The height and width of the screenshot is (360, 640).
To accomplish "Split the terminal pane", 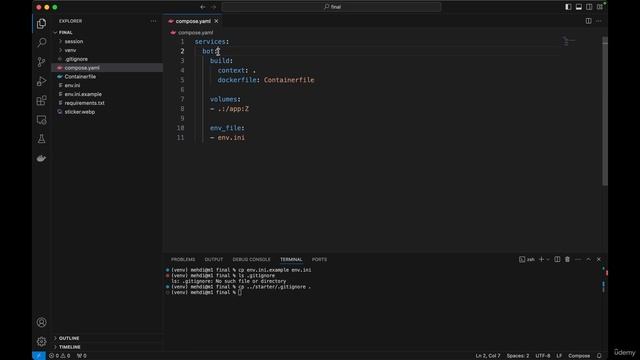I will (557, 260).
